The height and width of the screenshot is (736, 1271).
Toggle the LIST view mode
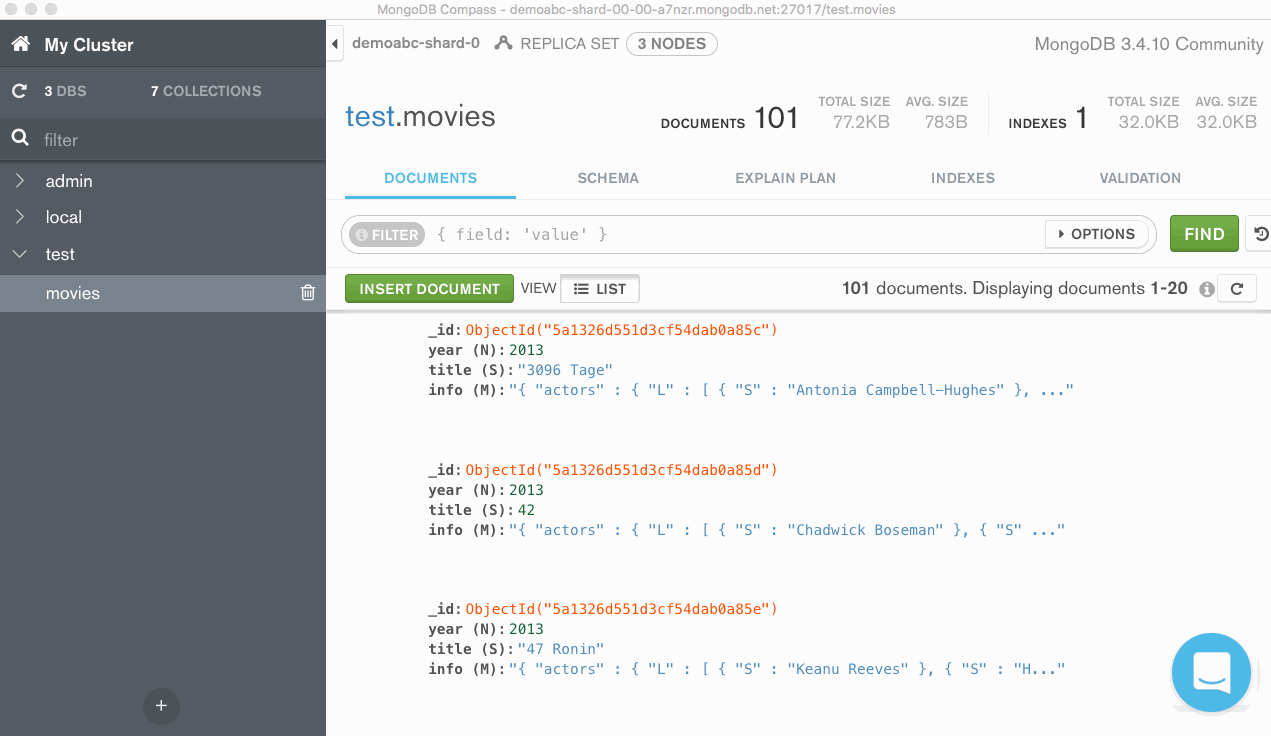[600, 289]
